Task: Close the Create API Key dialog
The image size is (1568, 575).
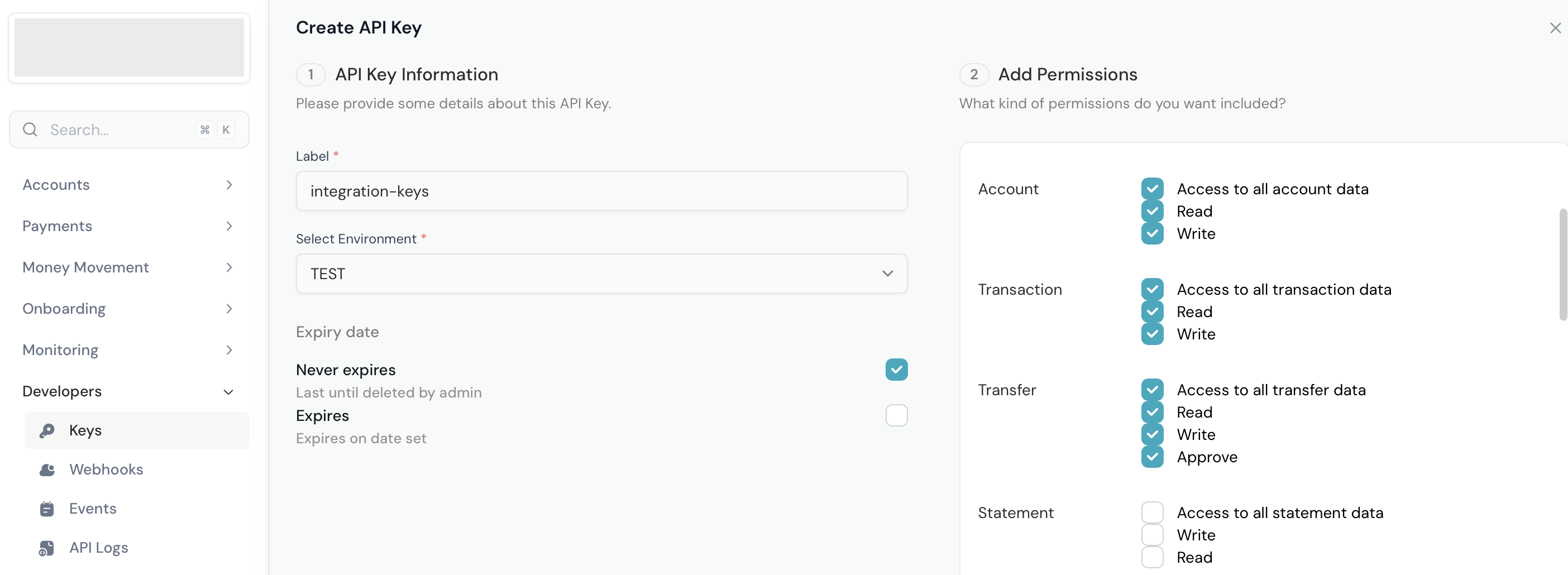Action: coord(1555,28)
